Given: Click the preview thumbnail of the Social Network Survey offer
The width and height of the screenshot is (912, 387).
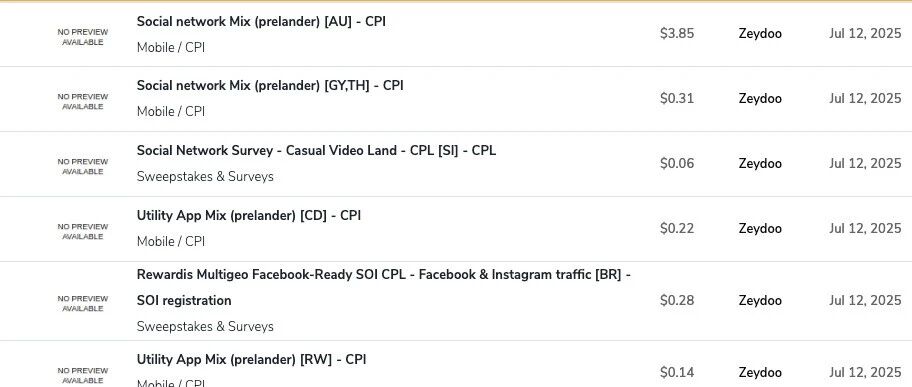Looking at the screenshot, I should 83,166.
